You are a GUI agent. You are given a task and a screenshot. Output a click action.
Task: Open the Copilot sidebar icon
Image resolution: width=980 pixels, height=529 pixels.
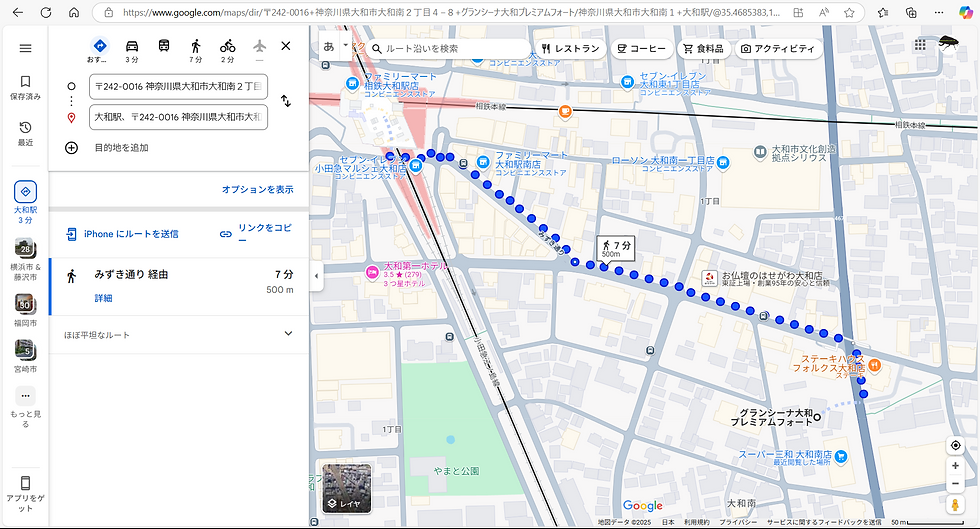(x=966, y=13)
